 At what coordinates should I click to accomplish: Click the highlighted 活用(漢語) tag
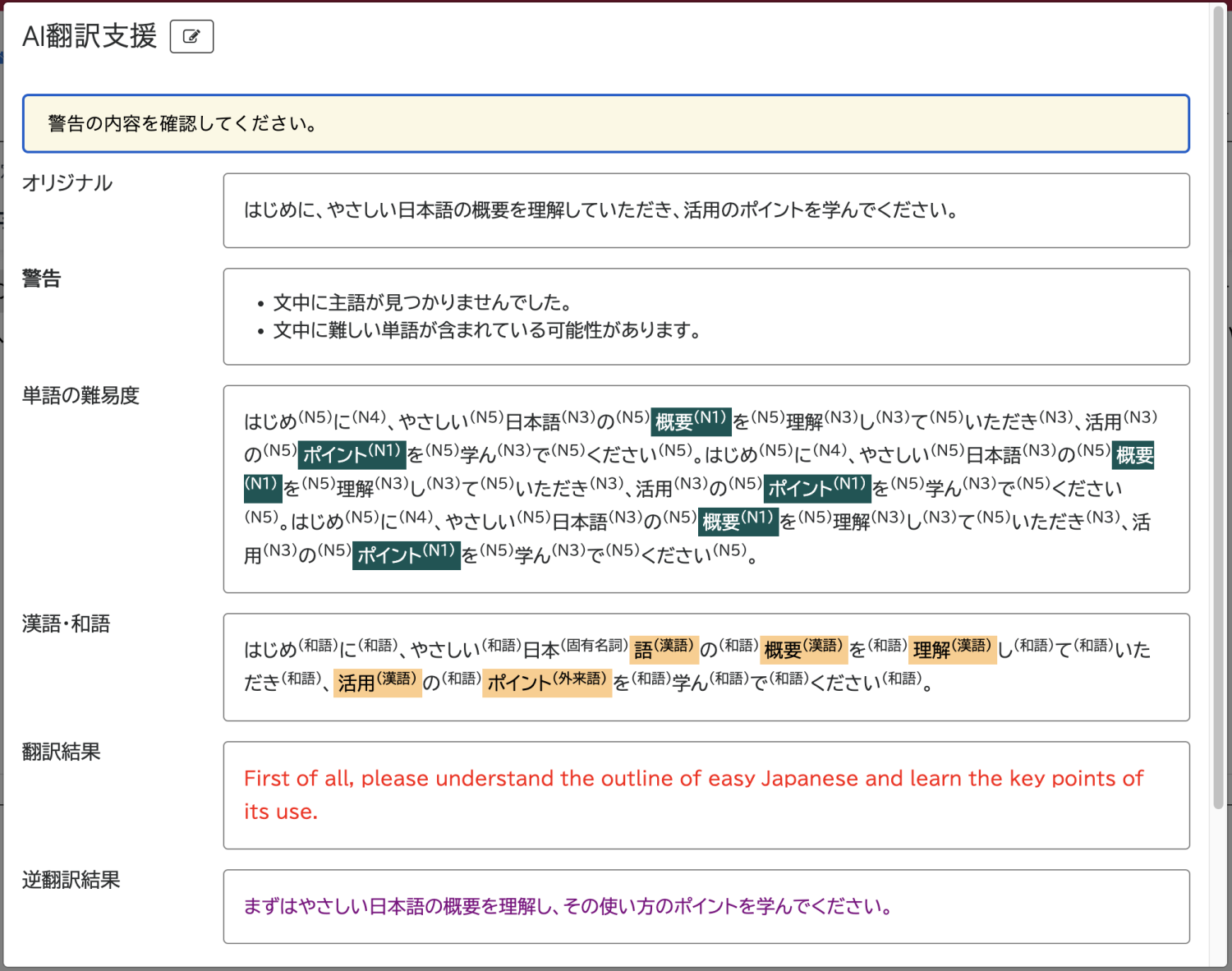(x=377, y=683)
